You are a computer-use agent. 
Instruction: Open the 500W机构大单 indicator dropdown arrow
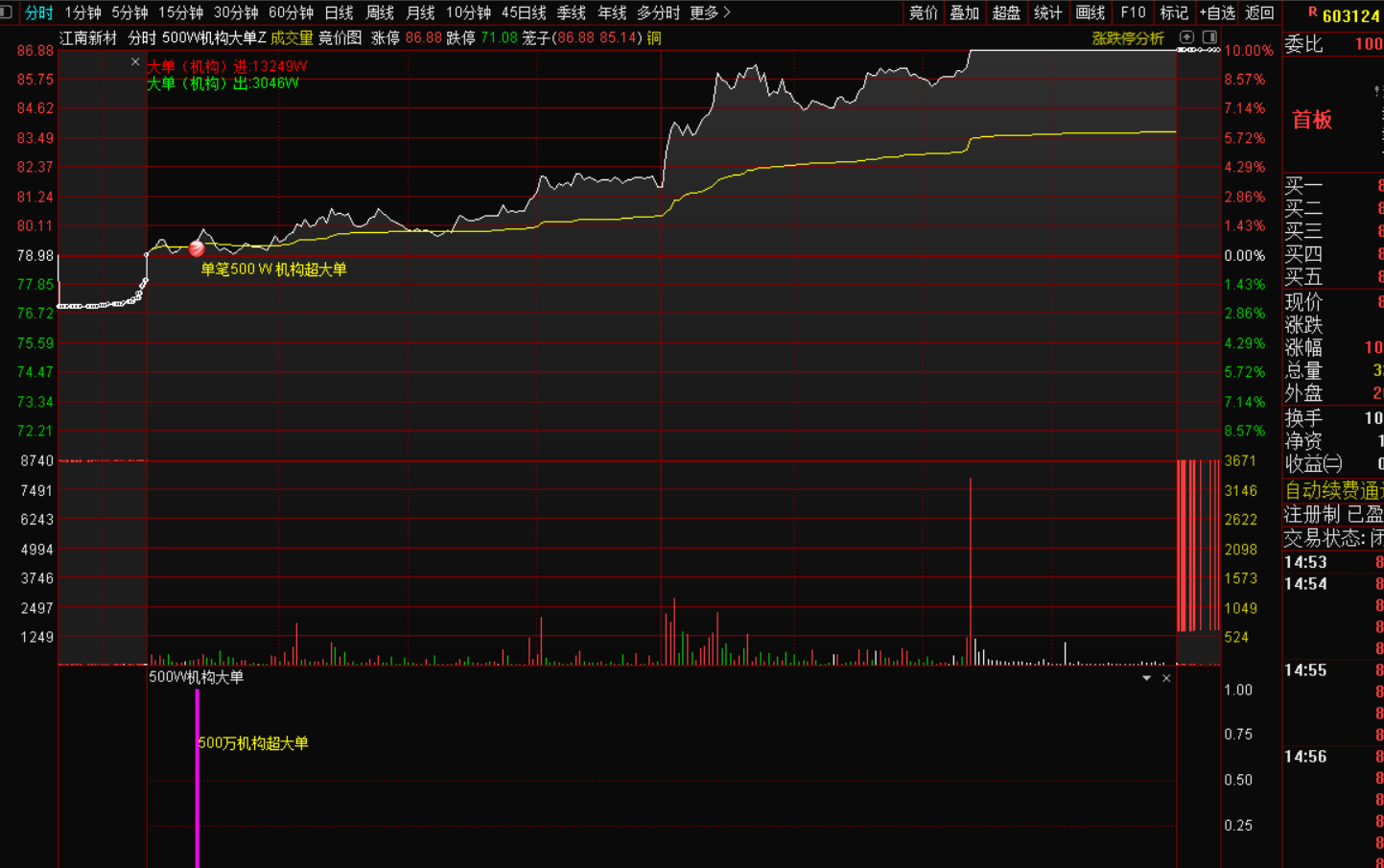pos(1146,678)
